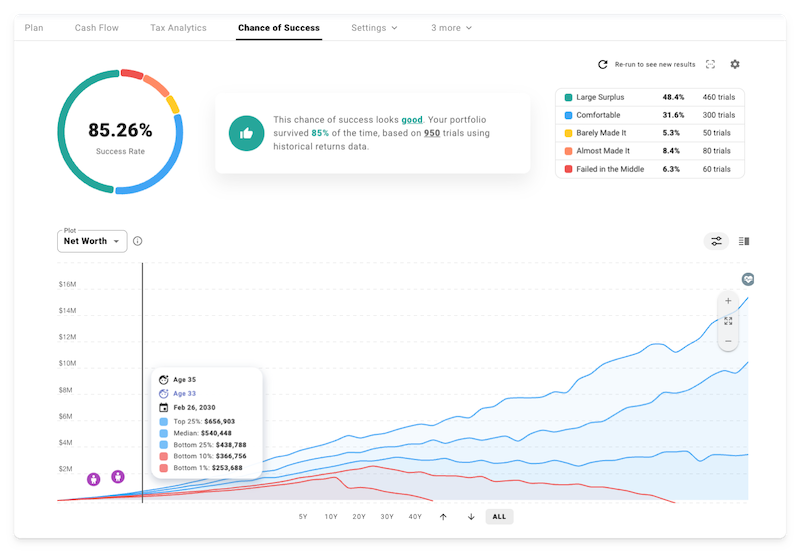Image resolution: width=800 pixels, height=552 pixels.
Task: Click the '31.6%' Comfortable value
Action: [673, 115]
